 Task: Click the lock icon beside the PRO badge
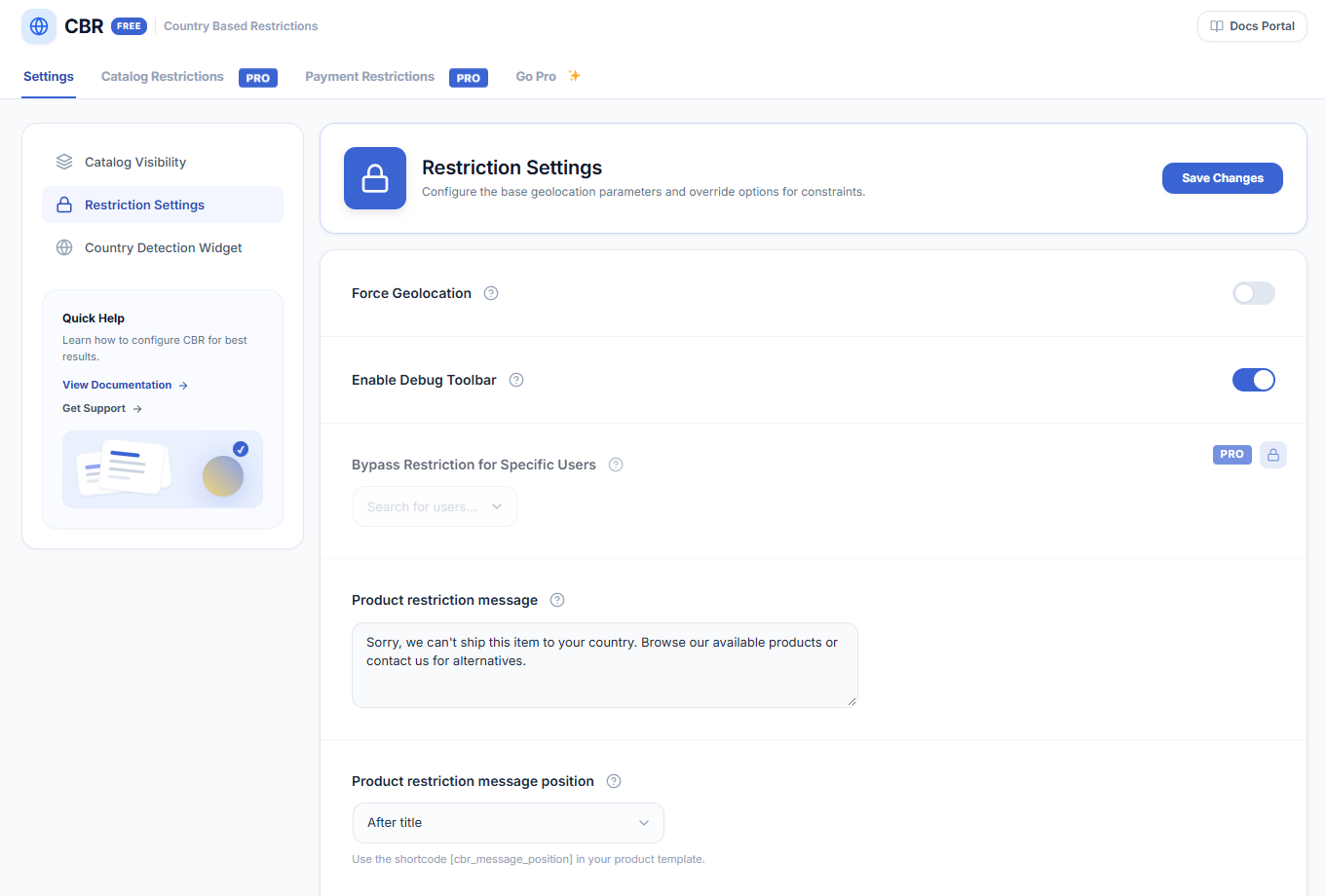point(1273,455)
